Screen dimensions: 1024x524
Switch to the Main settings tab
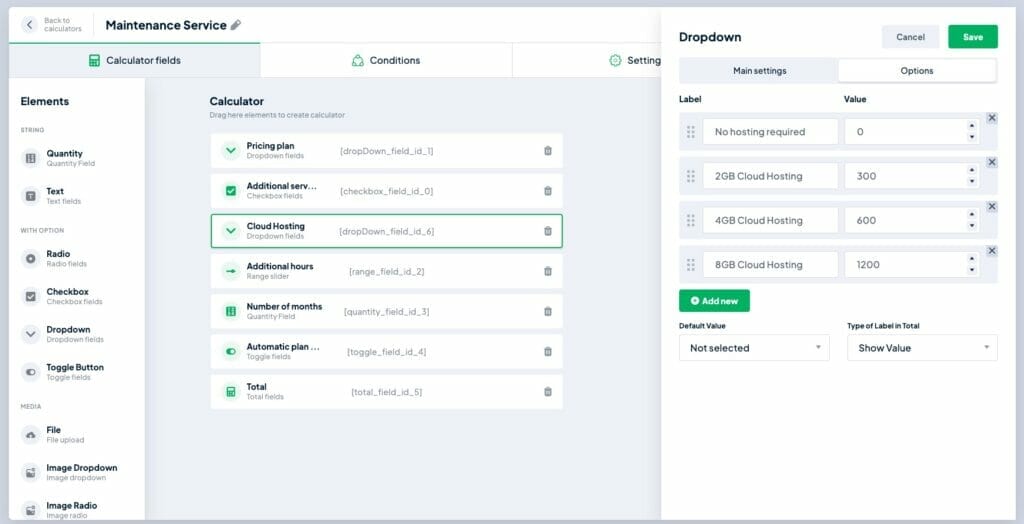[759, 71]
